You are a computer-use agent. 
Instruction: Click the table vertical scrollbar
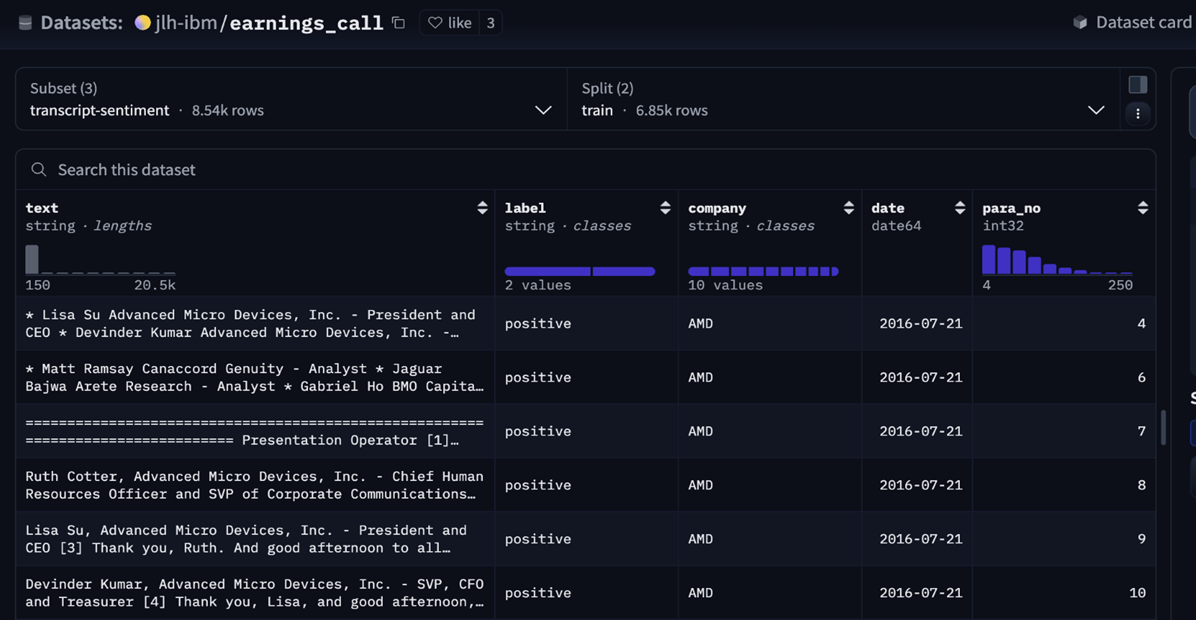point(1162,427)
